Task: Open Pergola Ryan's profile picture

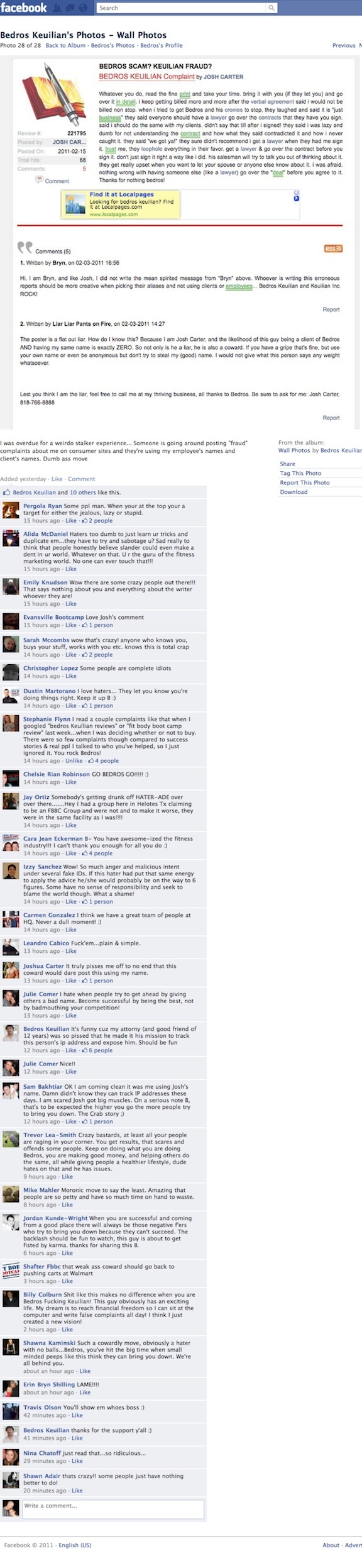Action: click(x=11, y=509)
